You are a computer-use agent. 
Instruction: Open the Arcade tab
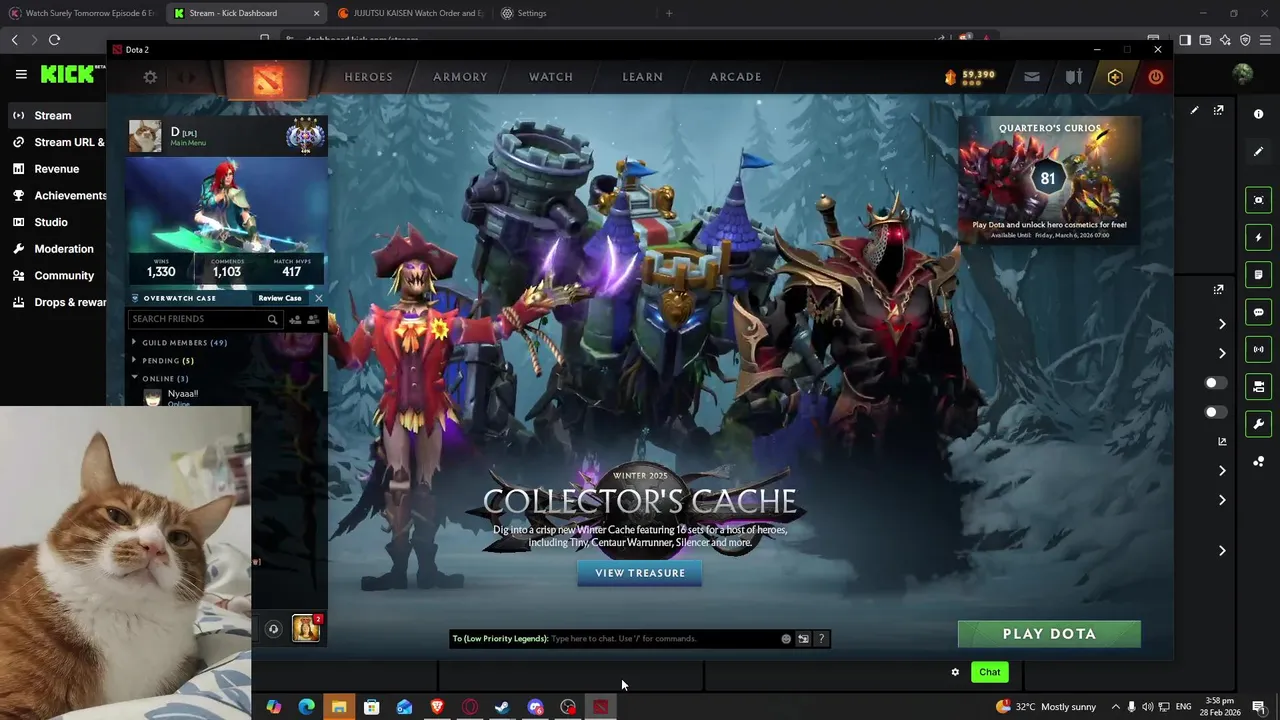[736, 77]
